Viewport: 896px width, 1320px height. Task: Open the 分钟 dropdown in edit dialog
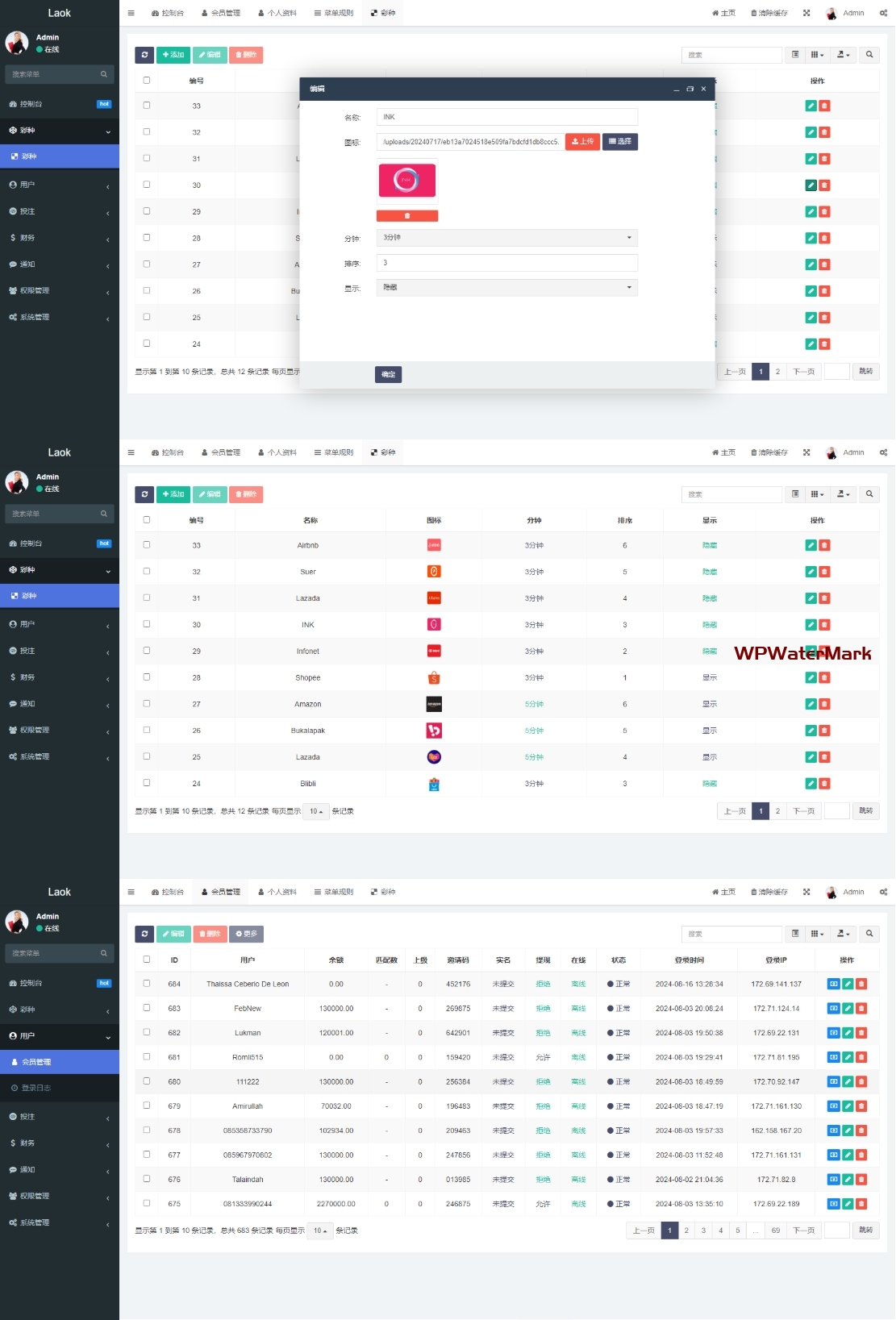coord(506,238)
